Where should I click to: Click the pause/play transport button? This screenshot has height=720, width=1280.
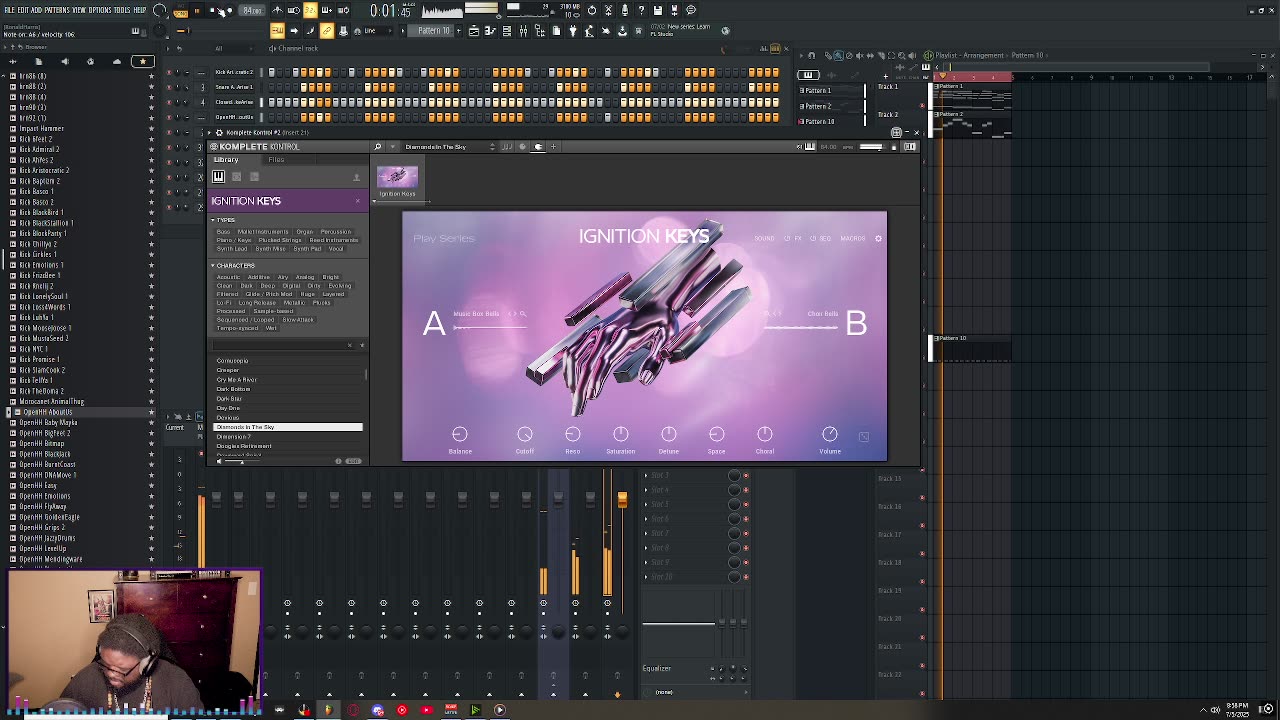197,11
